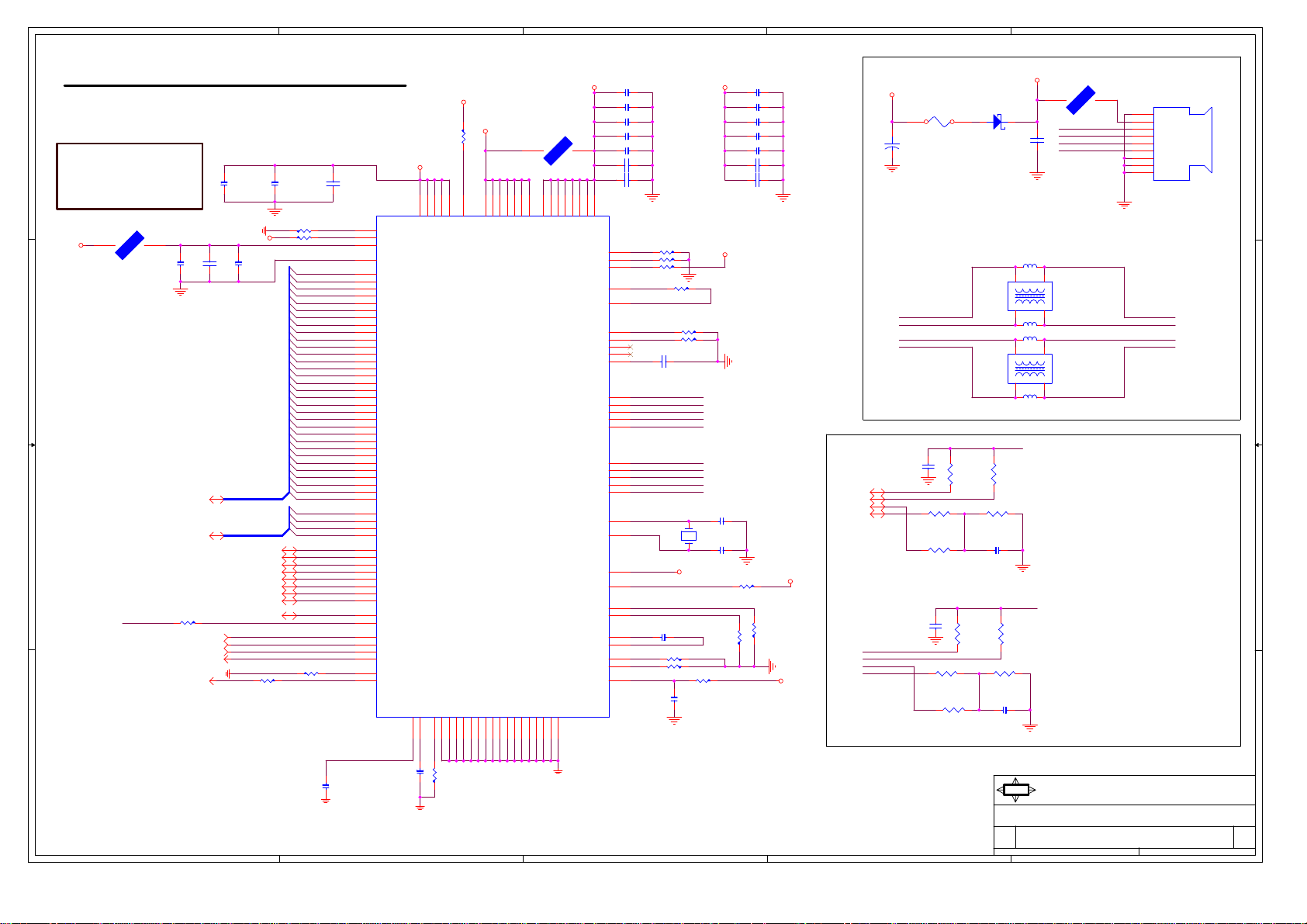Select the lower bidirectional bus port arrow
1307x924 pixels.
(217, 535)
